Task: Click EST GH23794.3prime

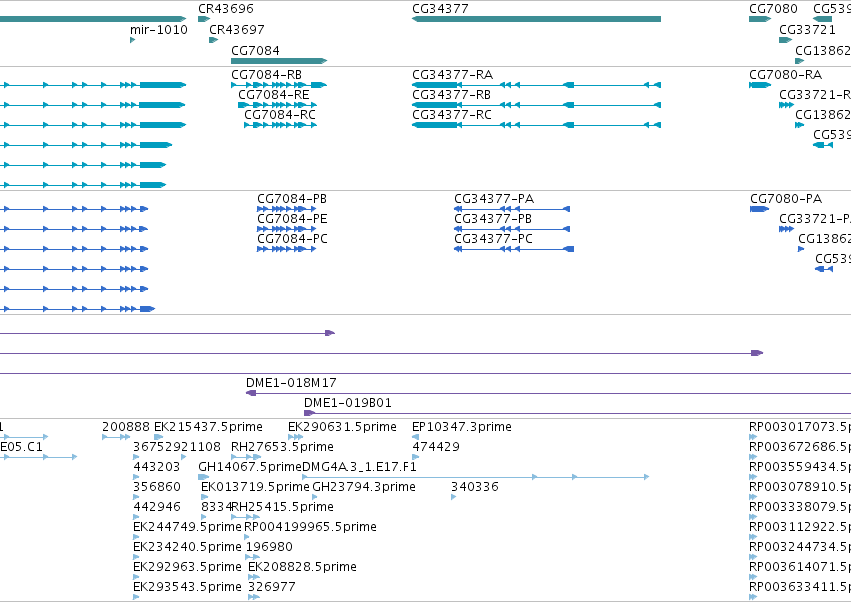Action: (x=364, y=487)
